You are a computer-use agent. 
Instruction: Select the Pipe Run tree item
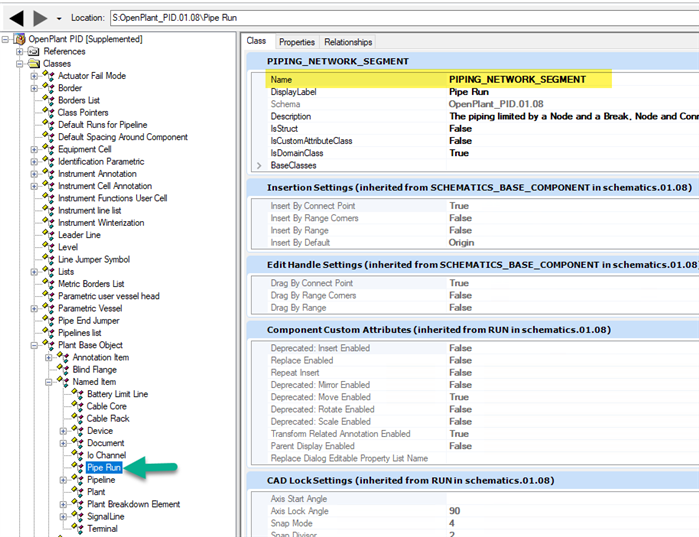coord(104,467)
